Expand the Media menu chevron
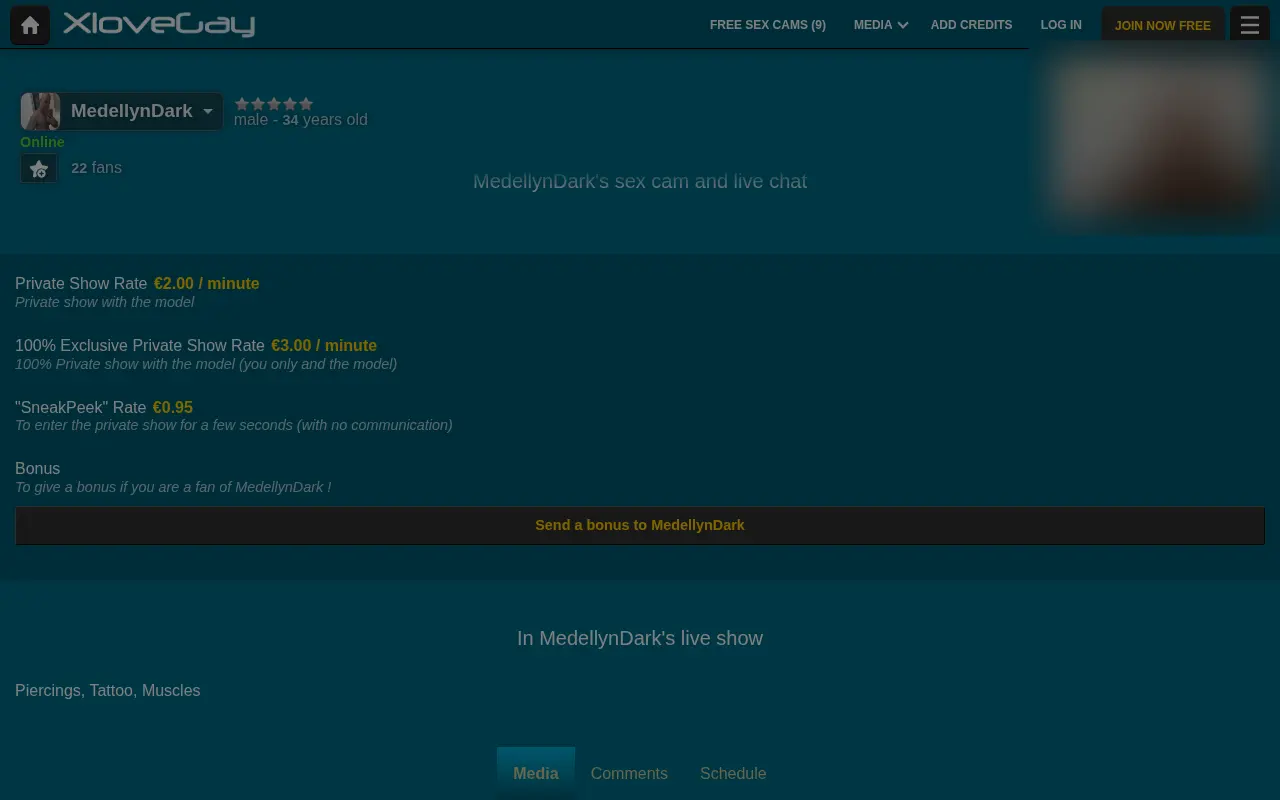This screenshot has width=1280, height=800. click(903, 25)
